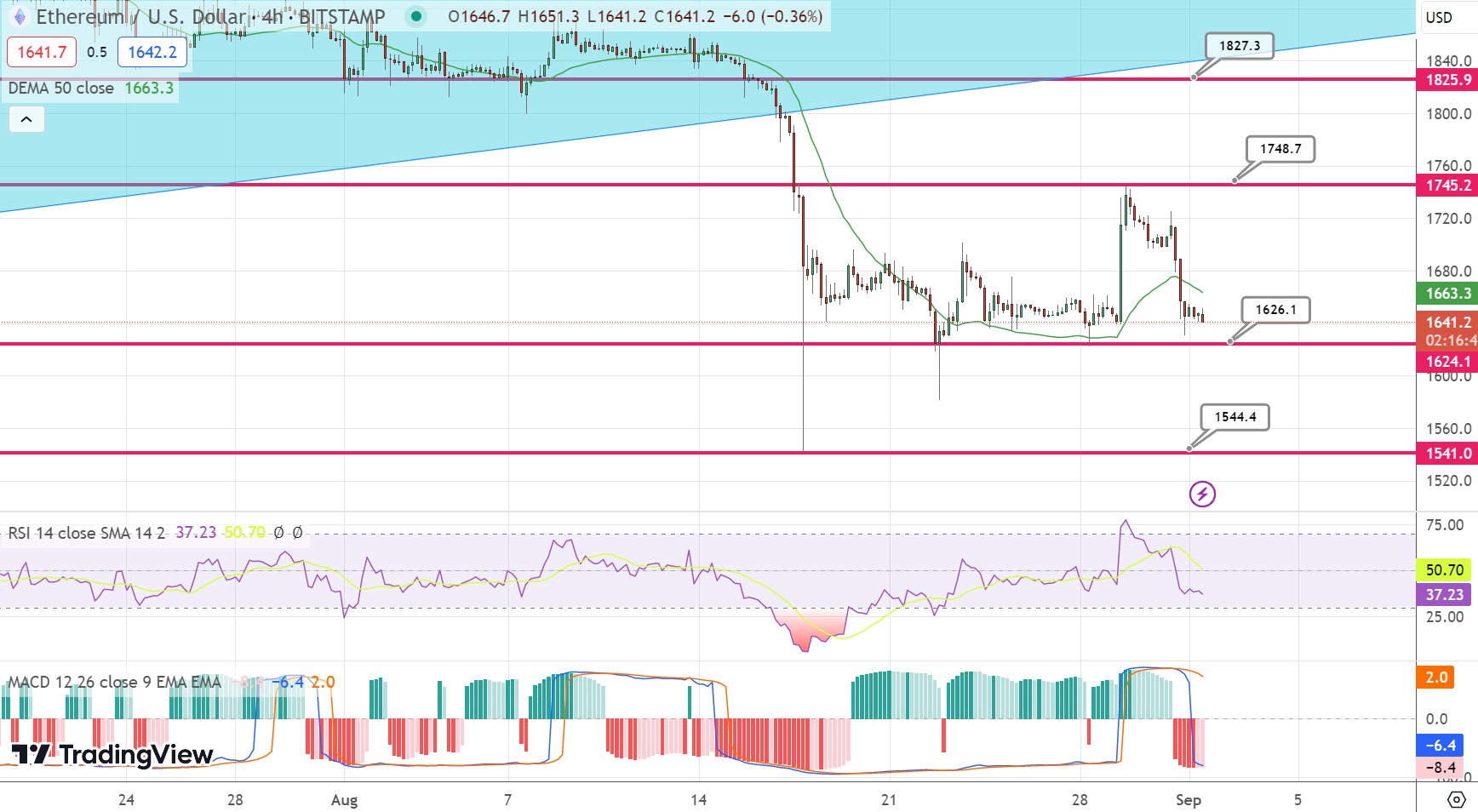
Task: Click the Sep date label on time axis
Action: pos(1189,800)
